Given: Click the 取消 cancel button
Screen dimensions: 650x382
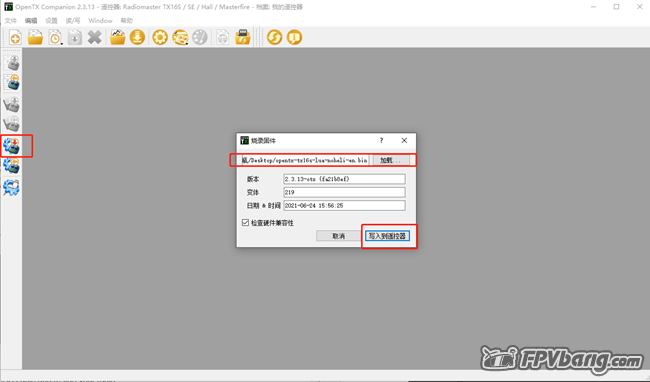Looking at the screenshot, I should pyautogui.click(x=338, y=236).
